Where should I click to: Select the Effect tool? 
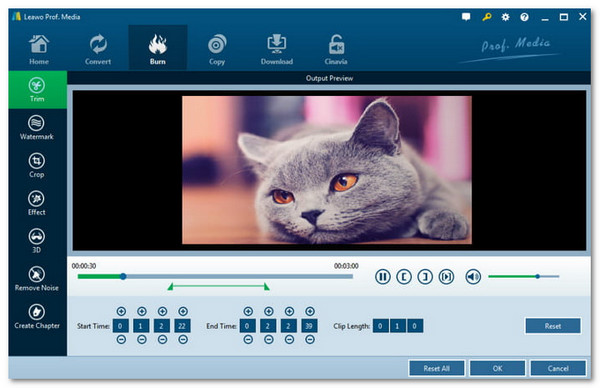pyautogui.click(x=37, y=204)
